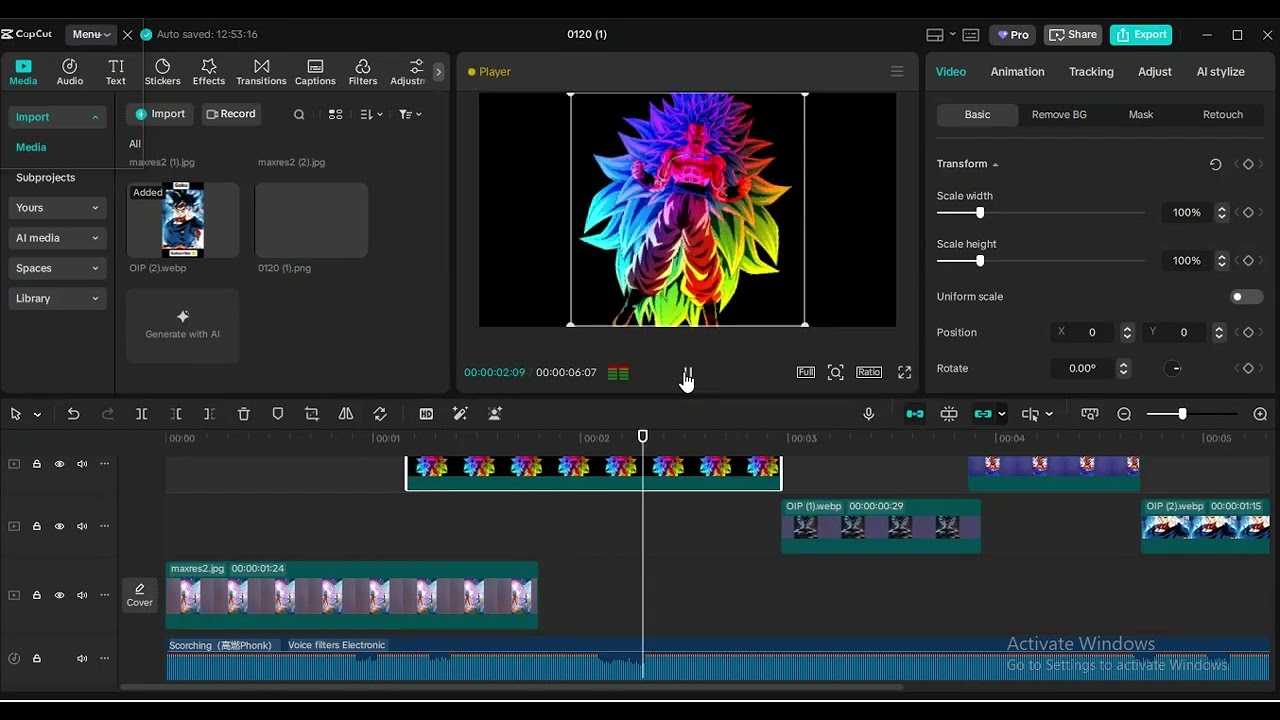Switch to the AI stylize tab

[x=1220, y=72]
